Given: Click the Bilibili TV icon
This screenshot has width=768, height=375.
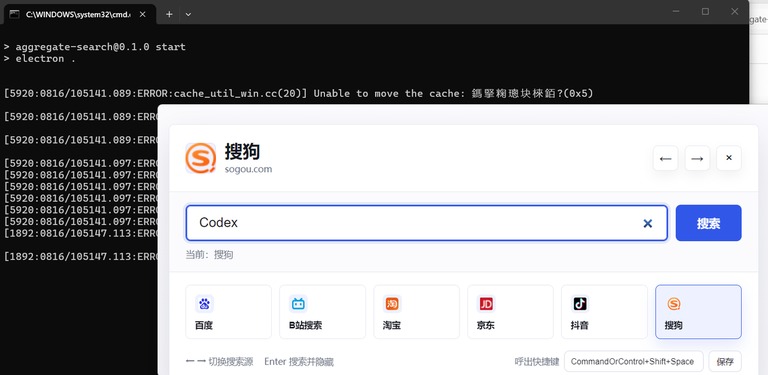Looking at the screenshot, I should click(298, 304).
